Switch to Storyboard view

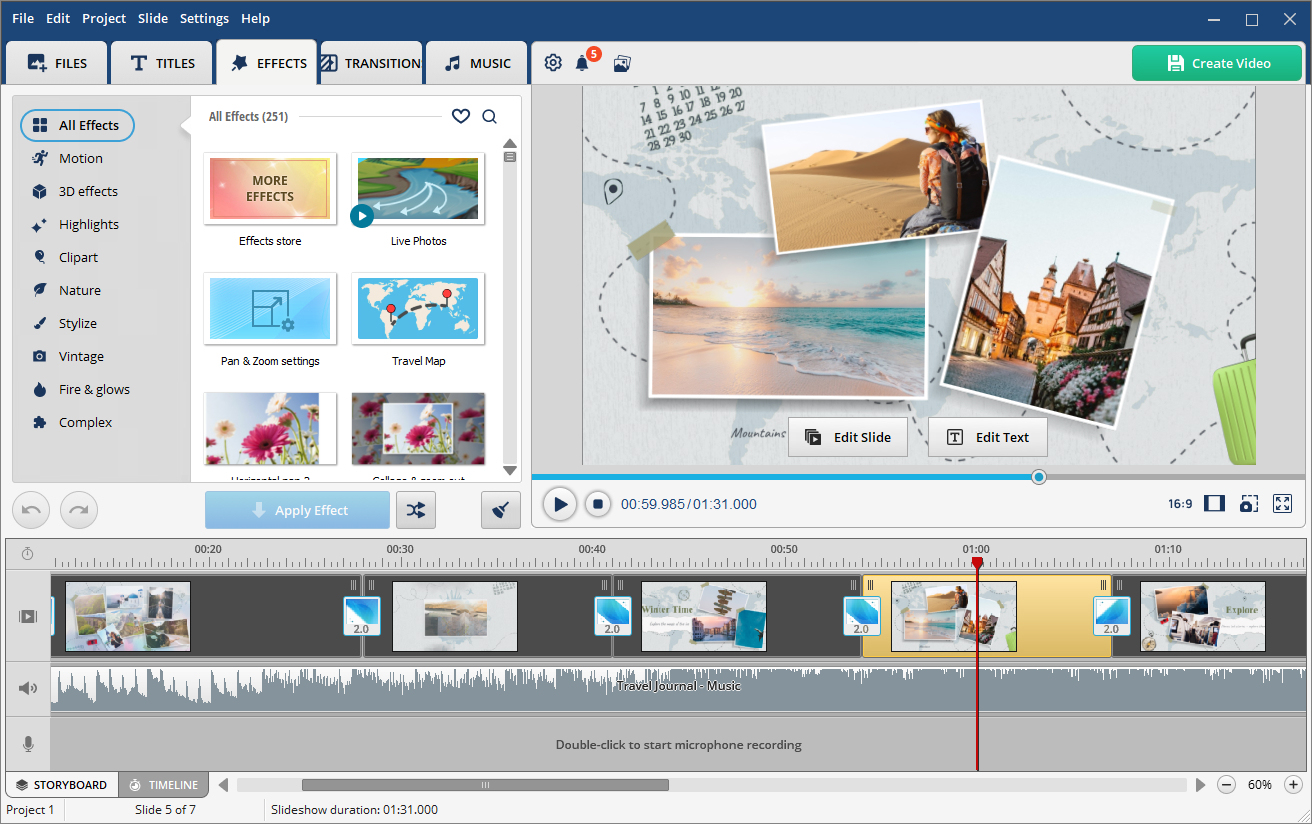point(62,785)
